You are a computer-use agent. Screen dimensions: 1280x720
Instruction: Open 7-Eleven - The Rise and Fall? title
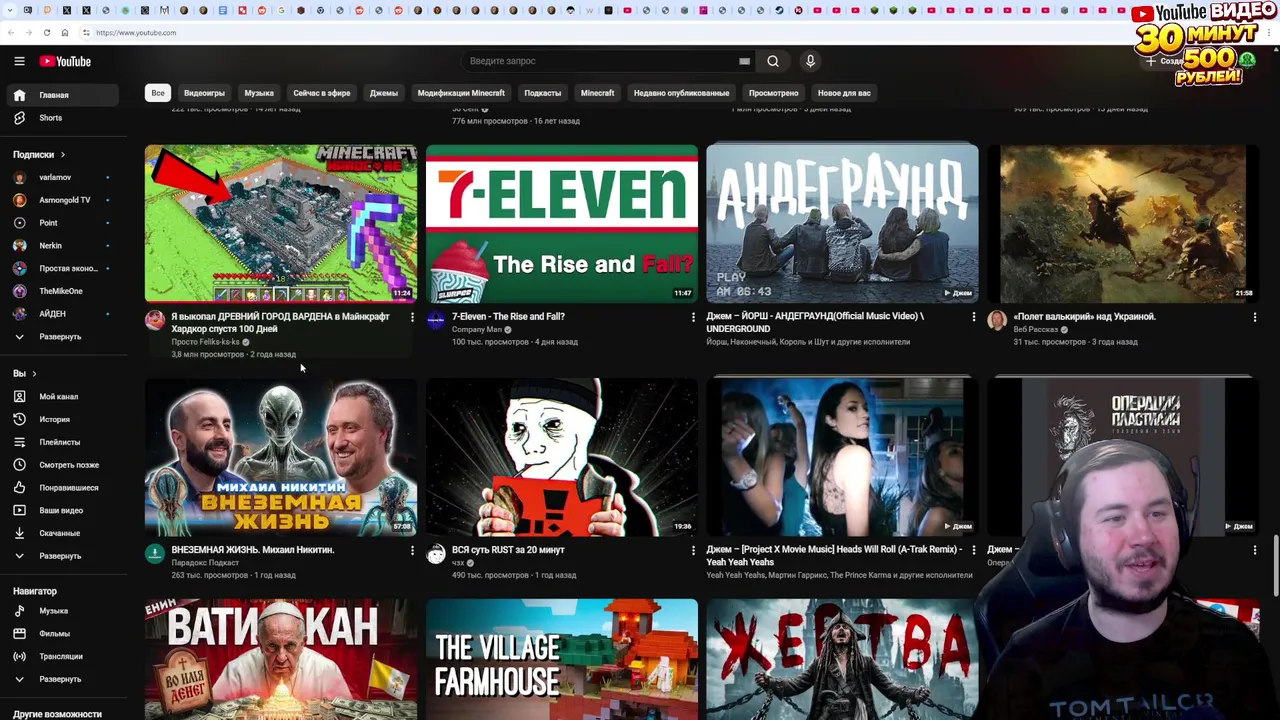point(508,317)
